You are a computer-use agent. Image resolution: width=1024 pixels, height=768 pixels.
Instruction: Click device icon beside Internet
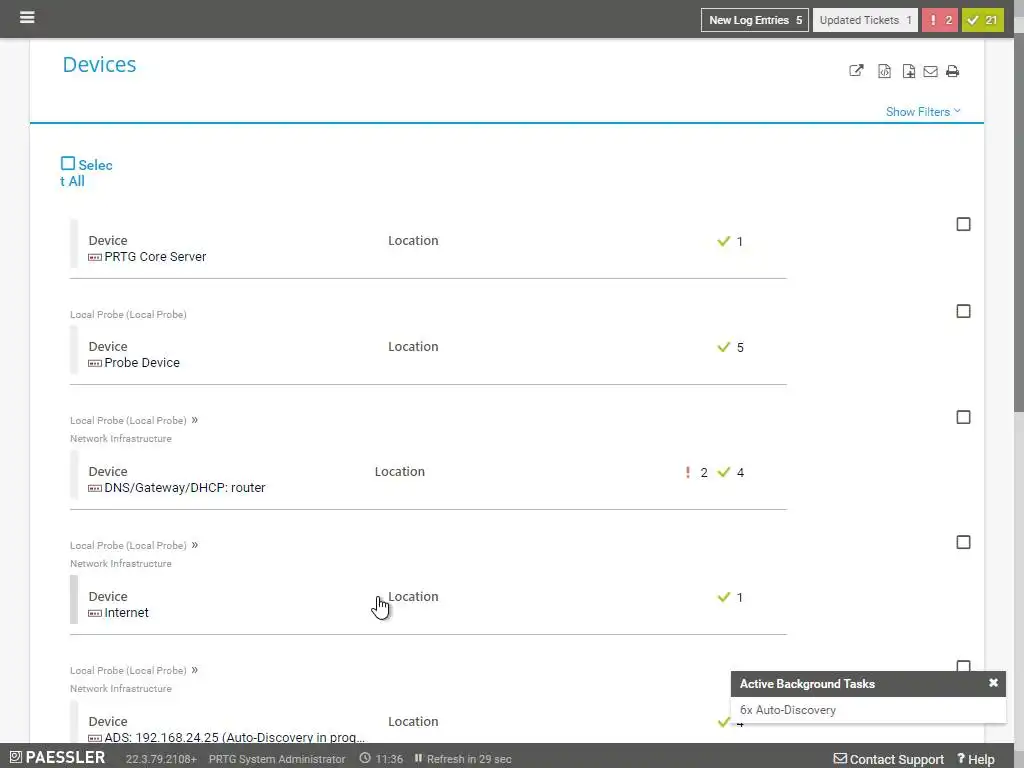point(95,613)
